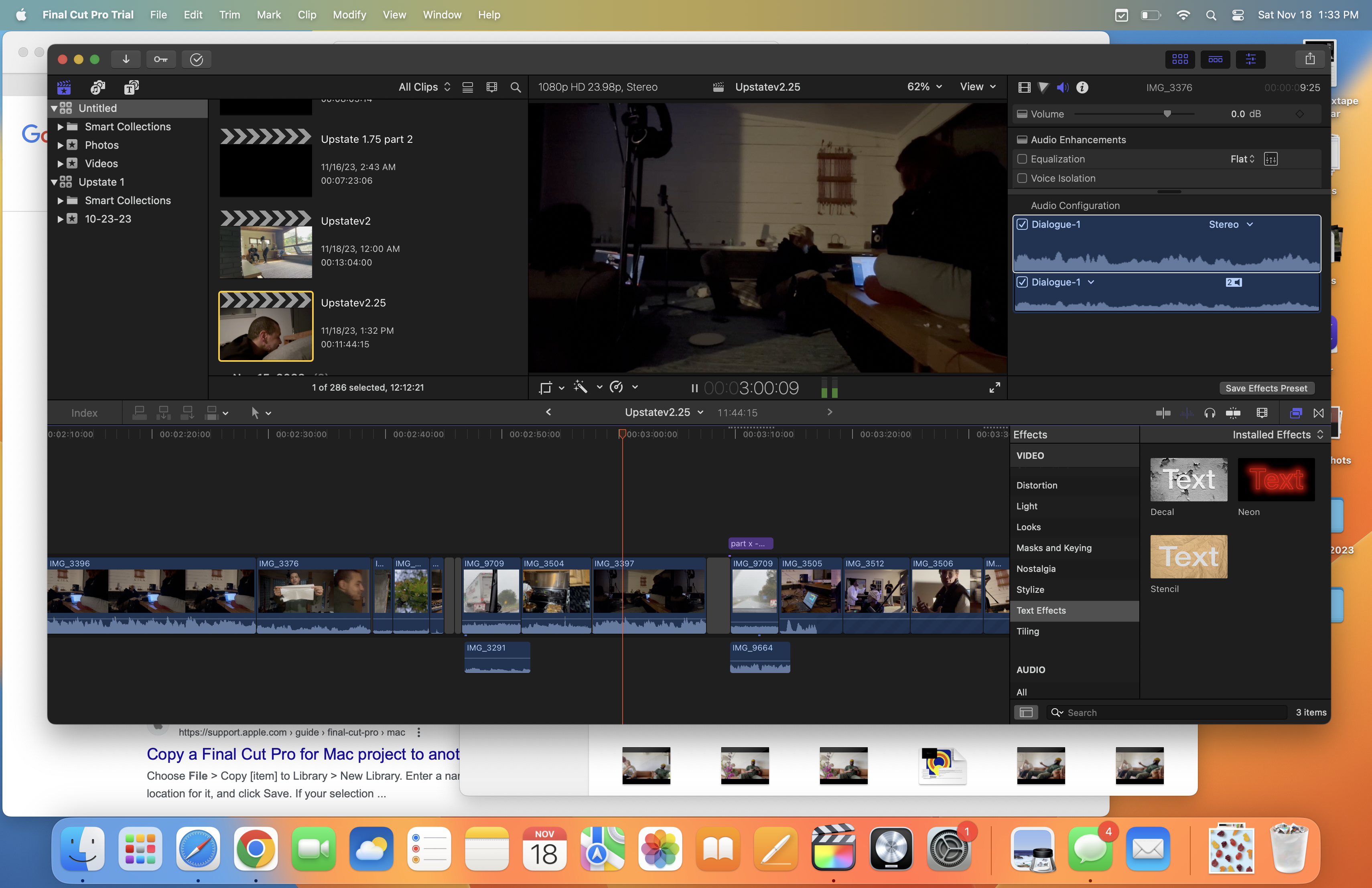The image size is (1372, 888).
Task: Uncheck the first Dialogue-1 Stereo checkbox
Action: [1022, 225]
